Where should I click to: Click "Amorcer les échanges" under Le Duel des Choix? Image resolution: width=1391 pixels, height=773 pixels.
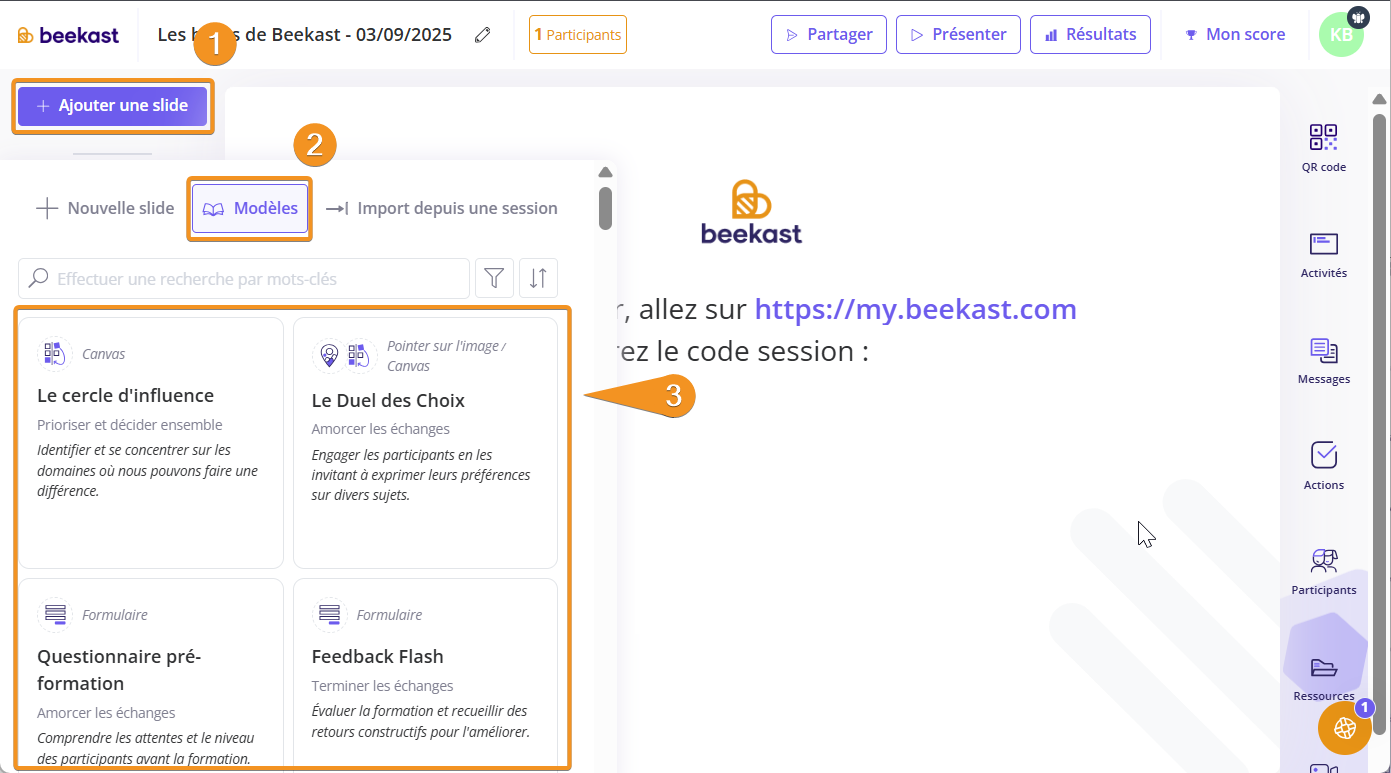[x=381, y=428]
